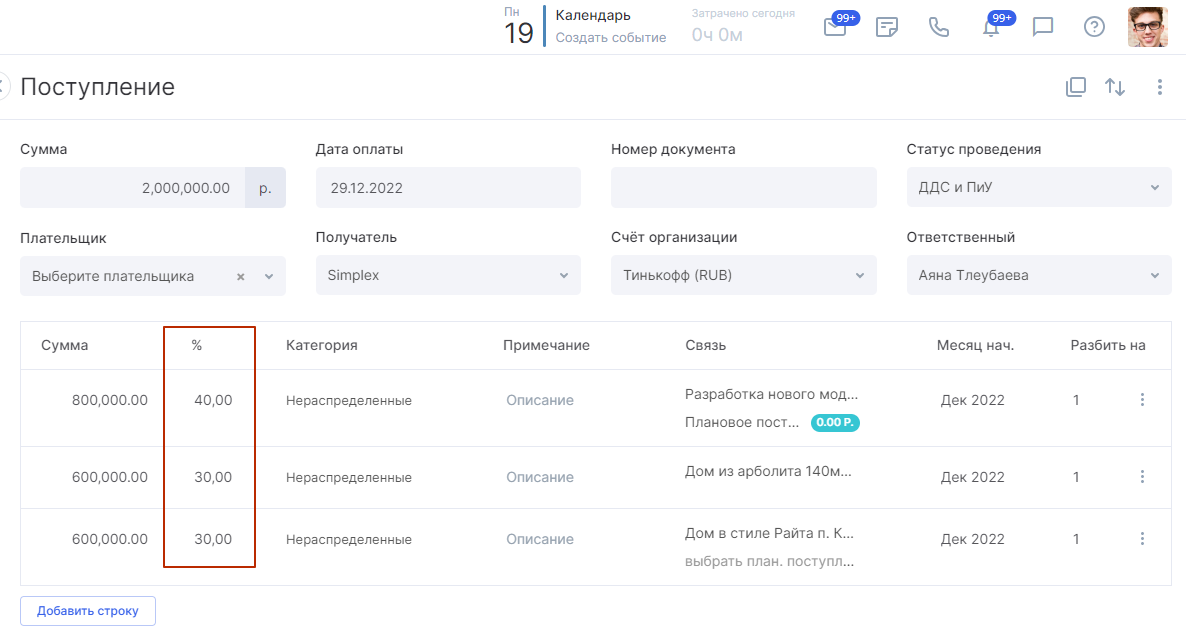Click the copy/duplicate record icon
Viewport: 1186px width, 642px height.
[x=1076, y=87]
